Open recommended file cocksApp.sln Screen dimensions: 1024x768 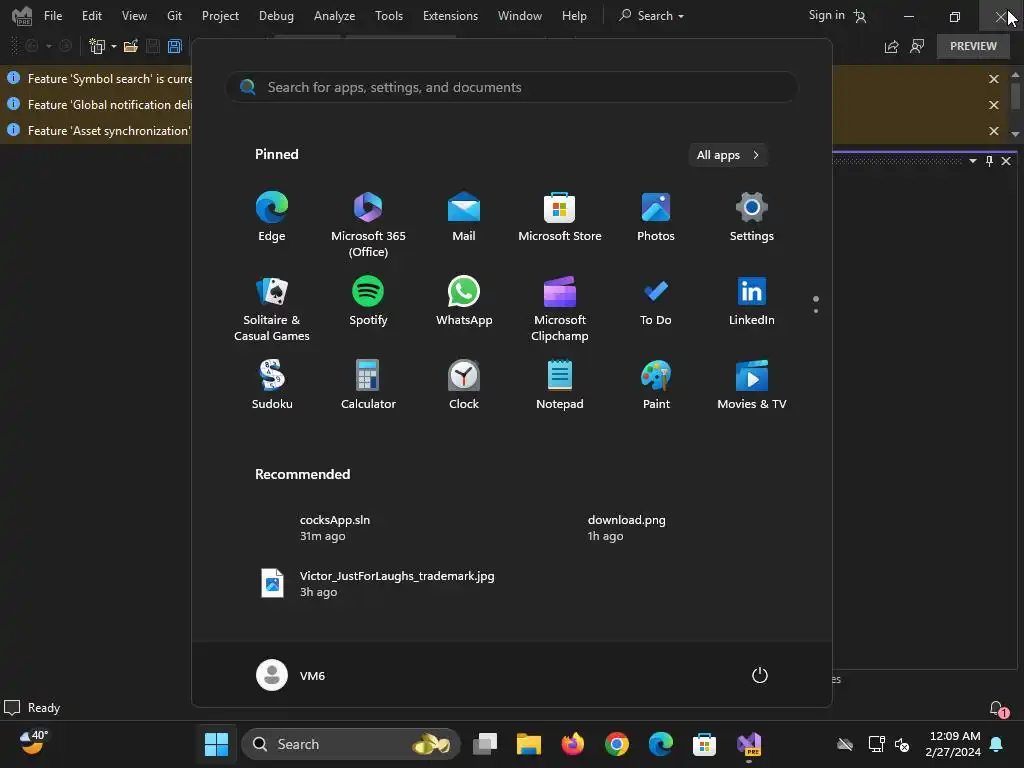(335, 528)
